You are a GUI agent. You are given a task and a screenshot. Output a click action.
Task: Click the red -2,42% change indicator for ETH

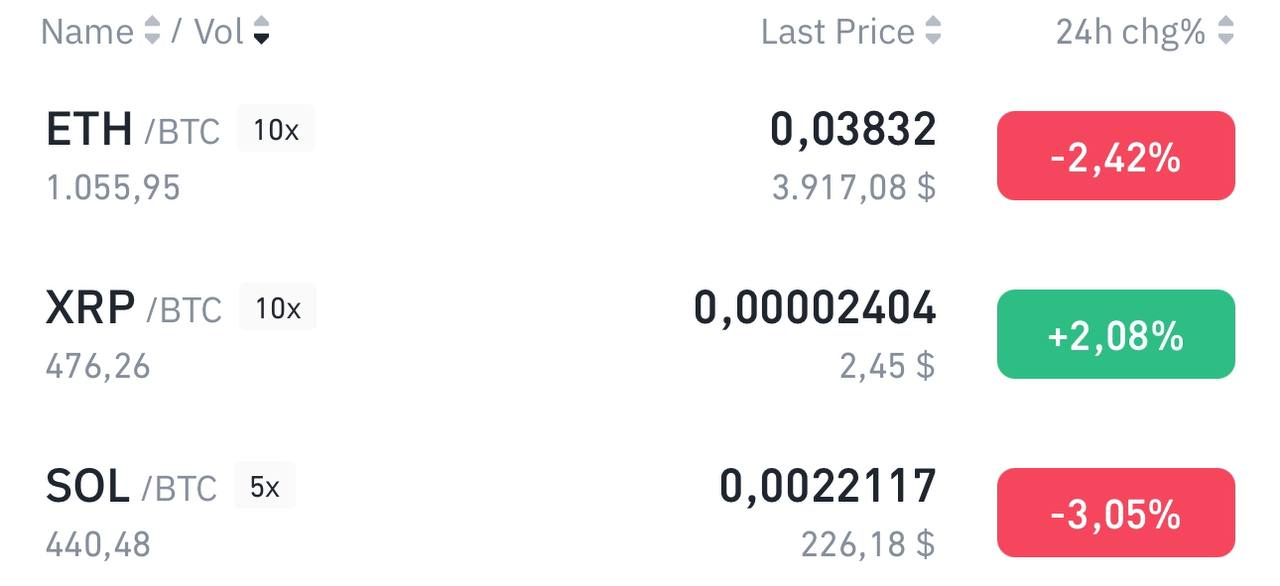(1115, 155)
